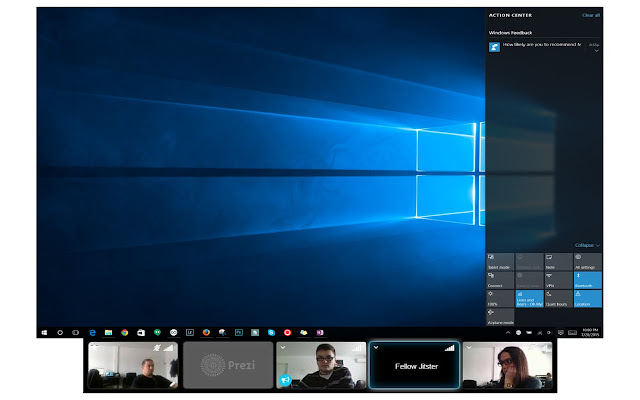Click megaphone icon on middle participant video
The width and height of the screenshot is (640, 400).
tap(285, 380)
